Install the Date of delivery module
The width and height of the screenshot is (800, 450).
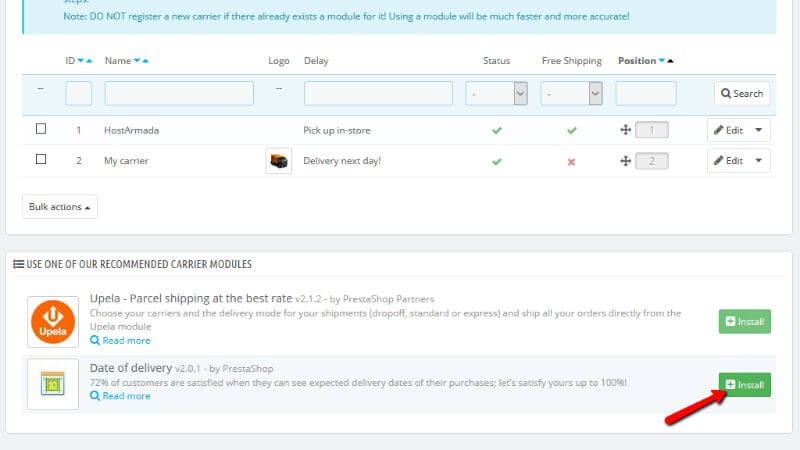click(x=744, y=384)
